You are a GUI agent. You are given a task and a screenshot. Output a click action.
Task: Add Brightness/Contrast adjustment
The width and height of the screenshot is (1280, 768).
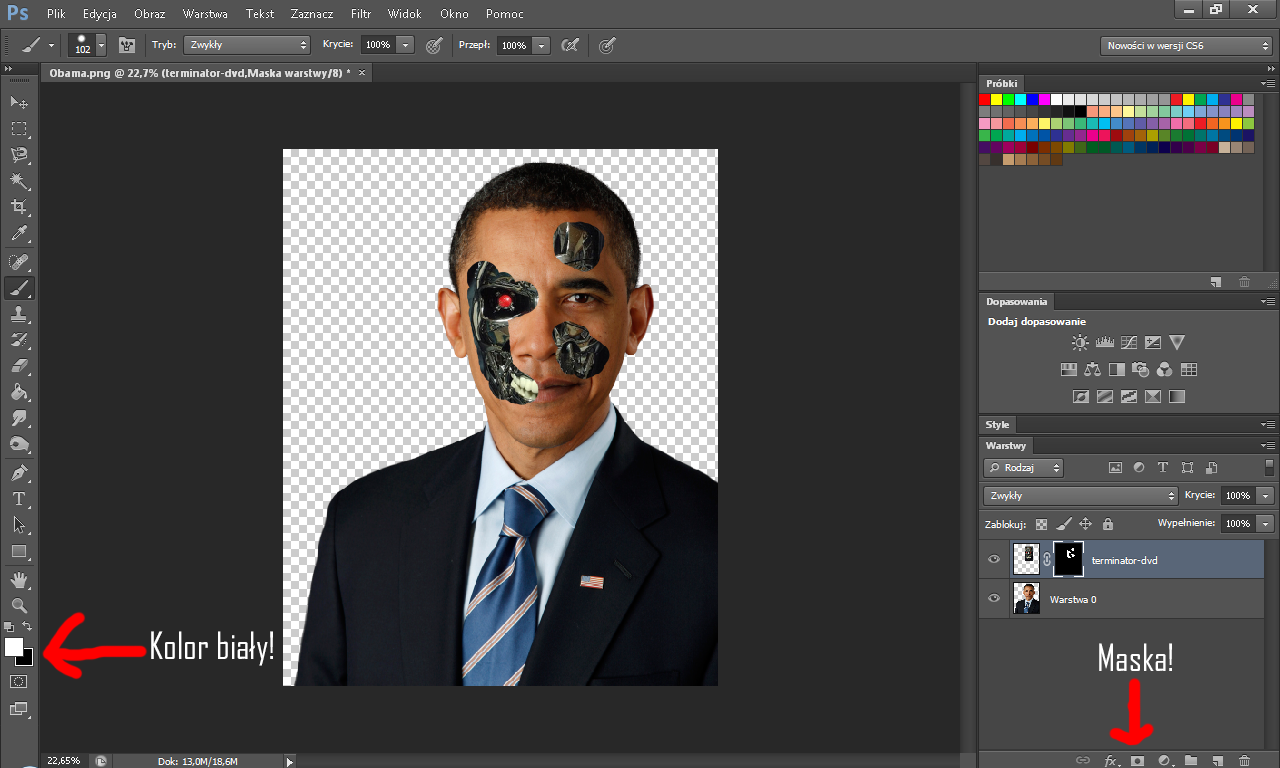(1080, 343)
